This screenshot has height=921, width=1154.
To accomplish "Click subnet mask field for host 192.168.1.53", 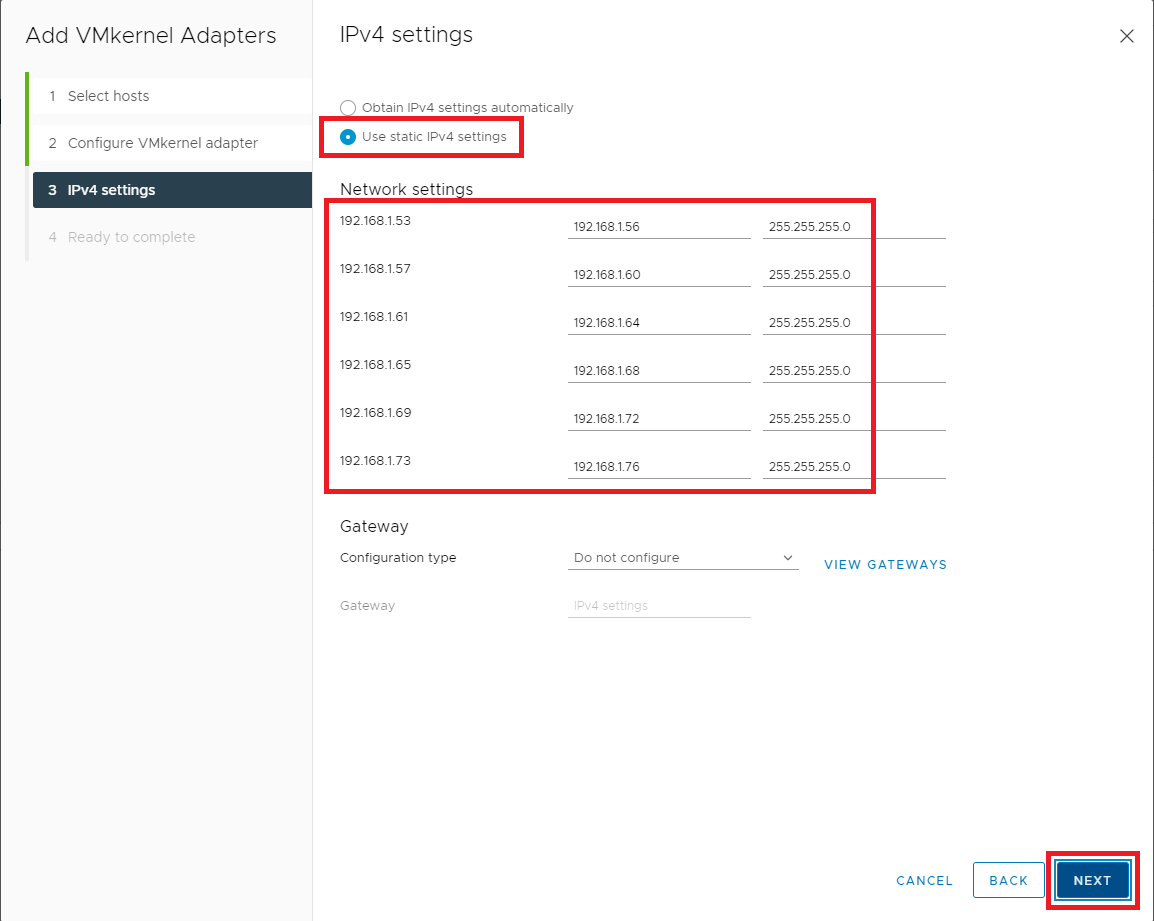I will point(853,227).
